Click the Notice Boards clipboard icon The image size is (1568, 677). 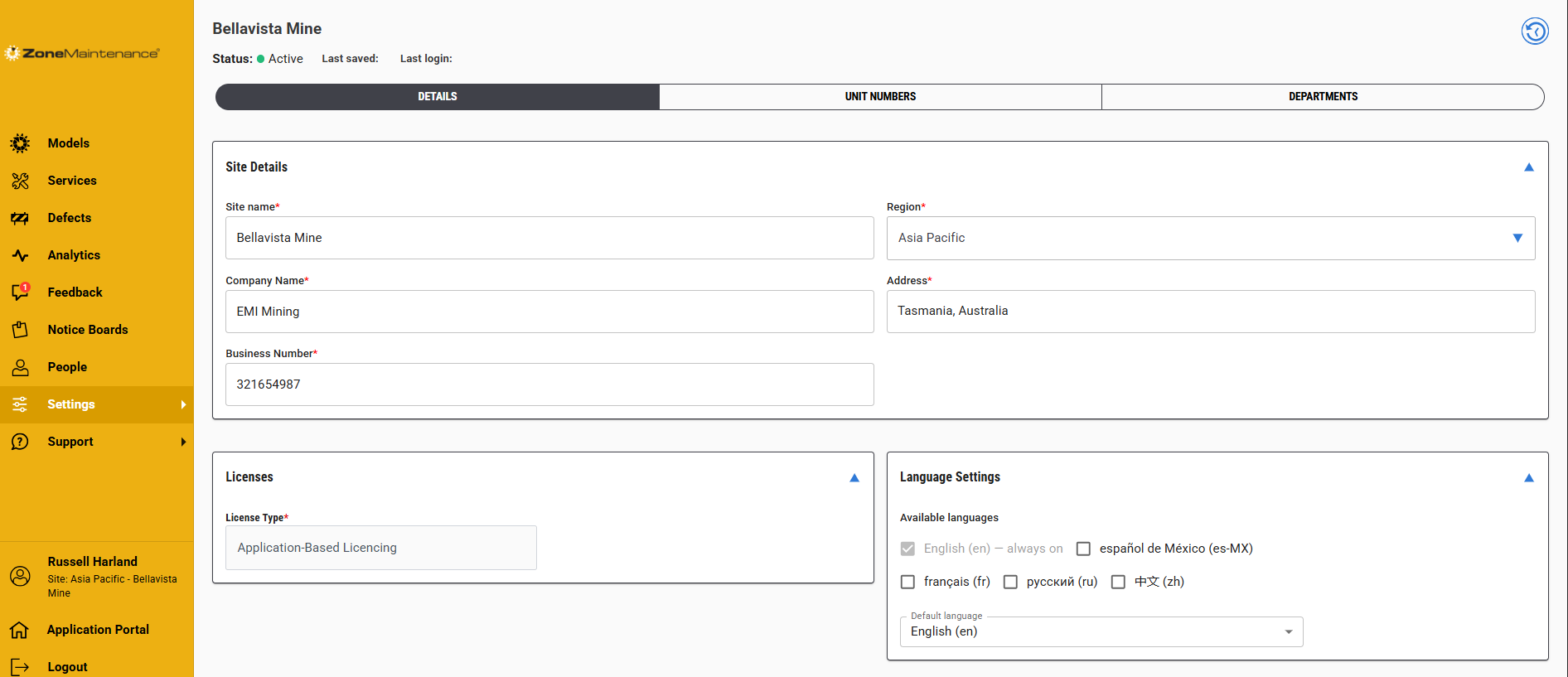point(20,330)
